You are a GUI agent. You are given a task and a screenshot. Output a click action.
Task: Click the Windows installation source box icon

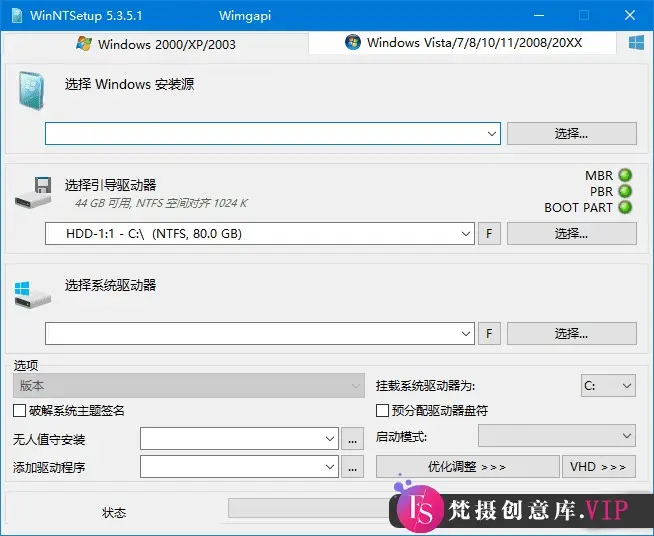(x=31, y=91)
